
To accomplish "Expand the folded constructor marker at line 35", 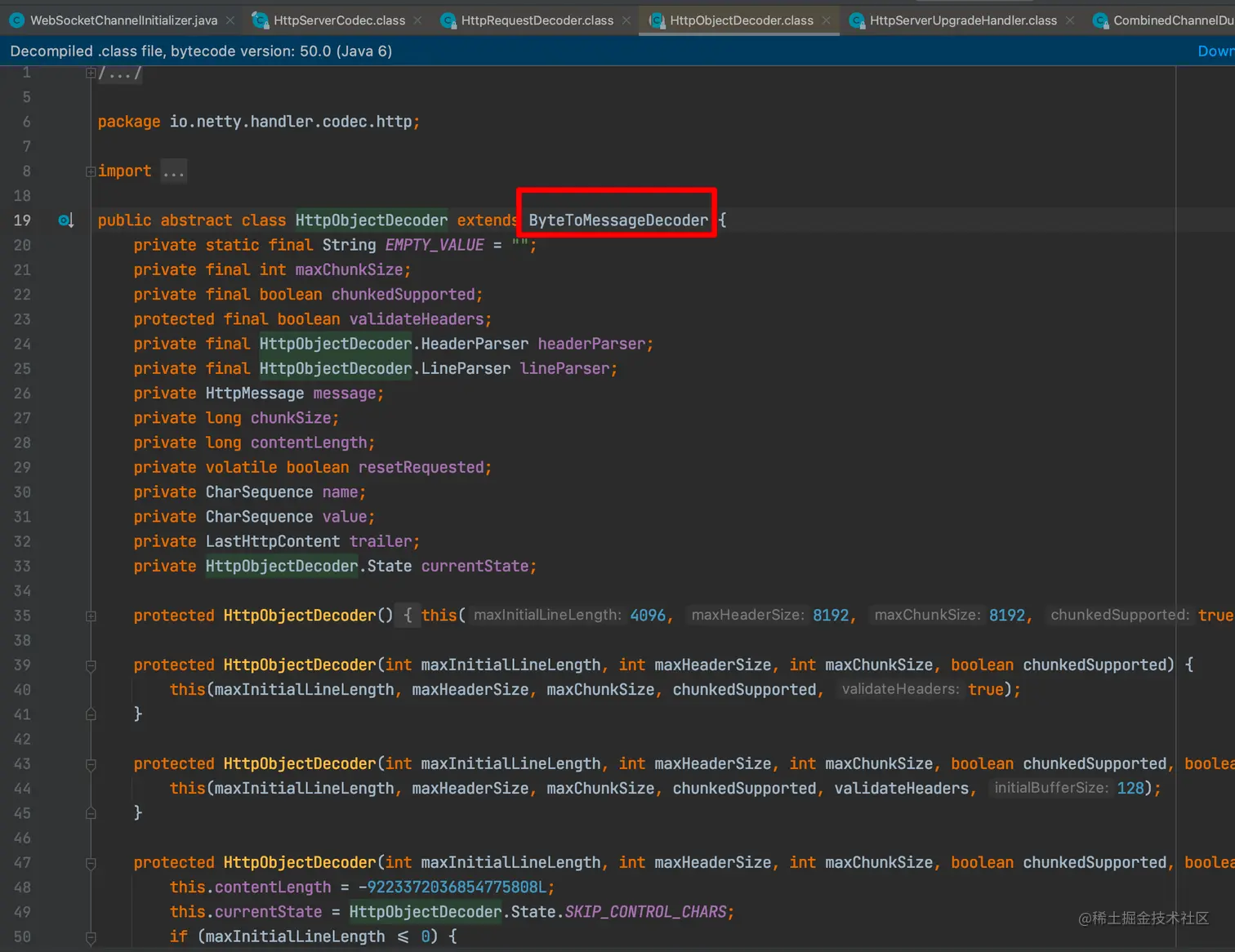I will pos(91,616).
